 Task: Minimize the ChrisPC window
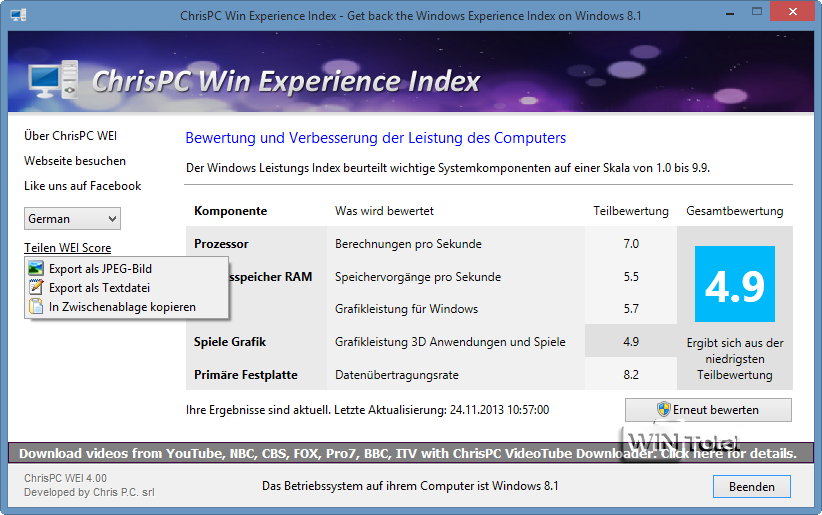click(729, 14)
